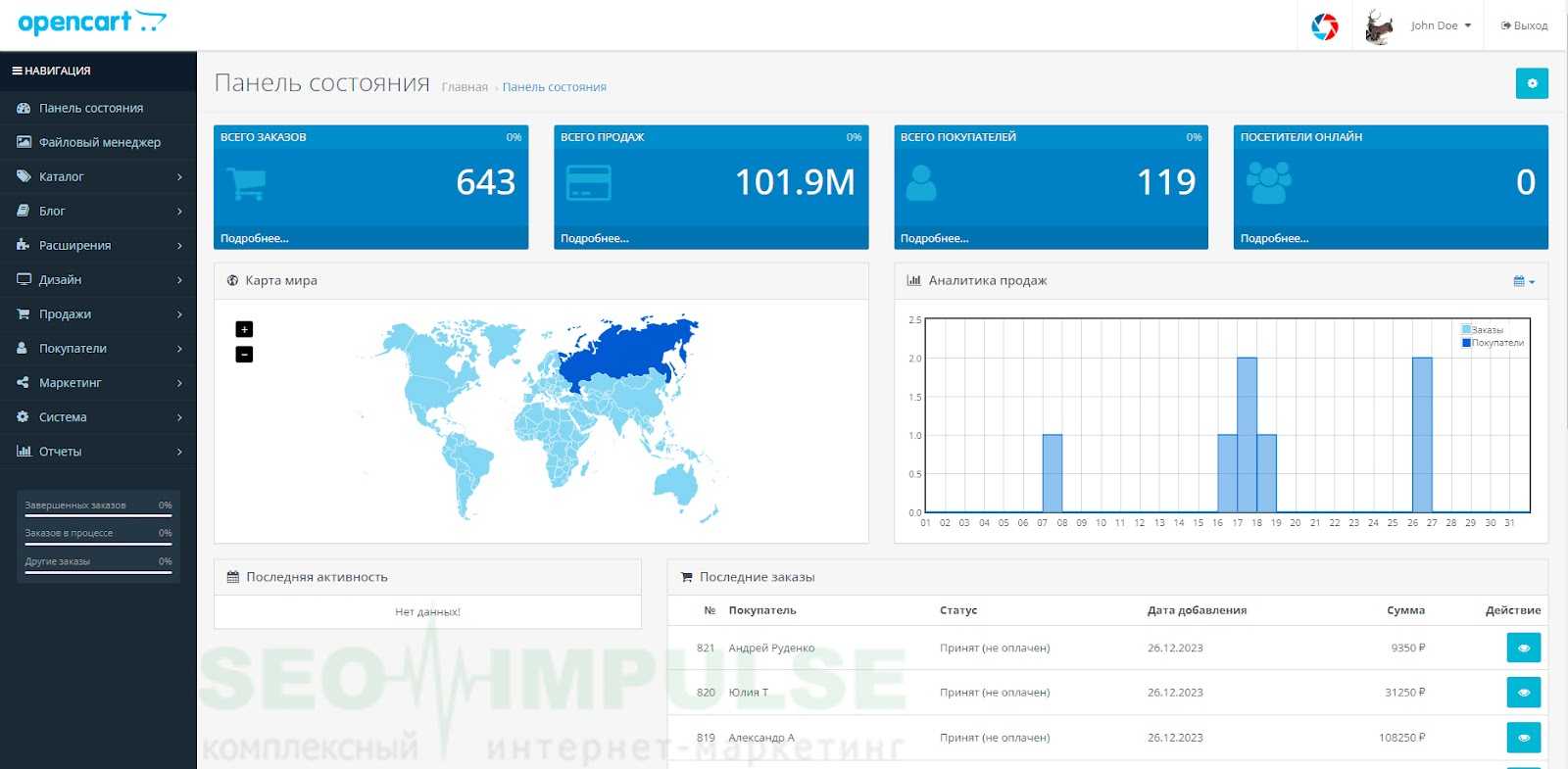This screenshot has height=769, width=1568.
Task: Click the John Doe avatar image
Action: (x=1379, y=26)
